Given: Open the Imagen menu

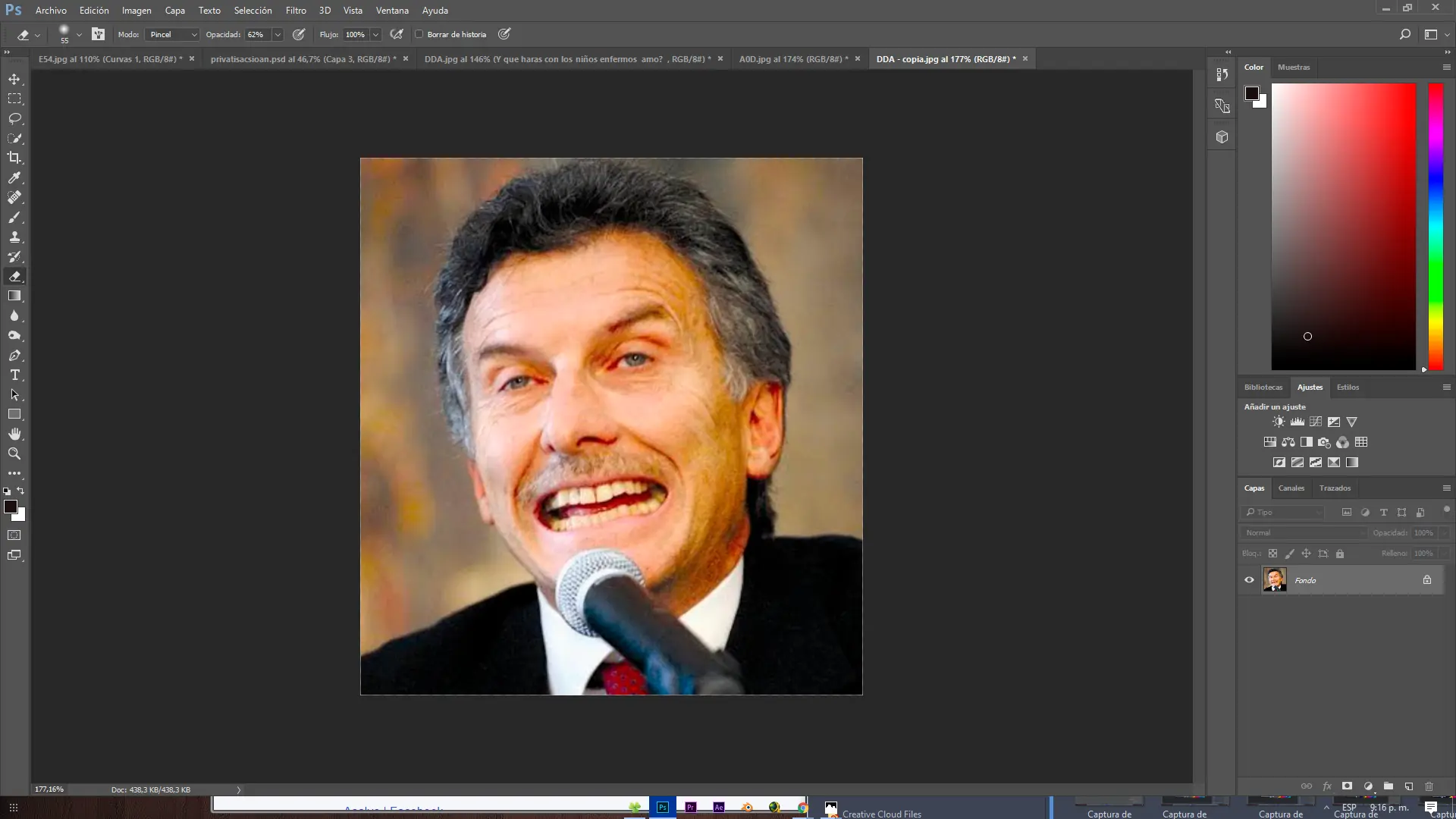Looking at the screenshot, I should [x=136, y=11].
